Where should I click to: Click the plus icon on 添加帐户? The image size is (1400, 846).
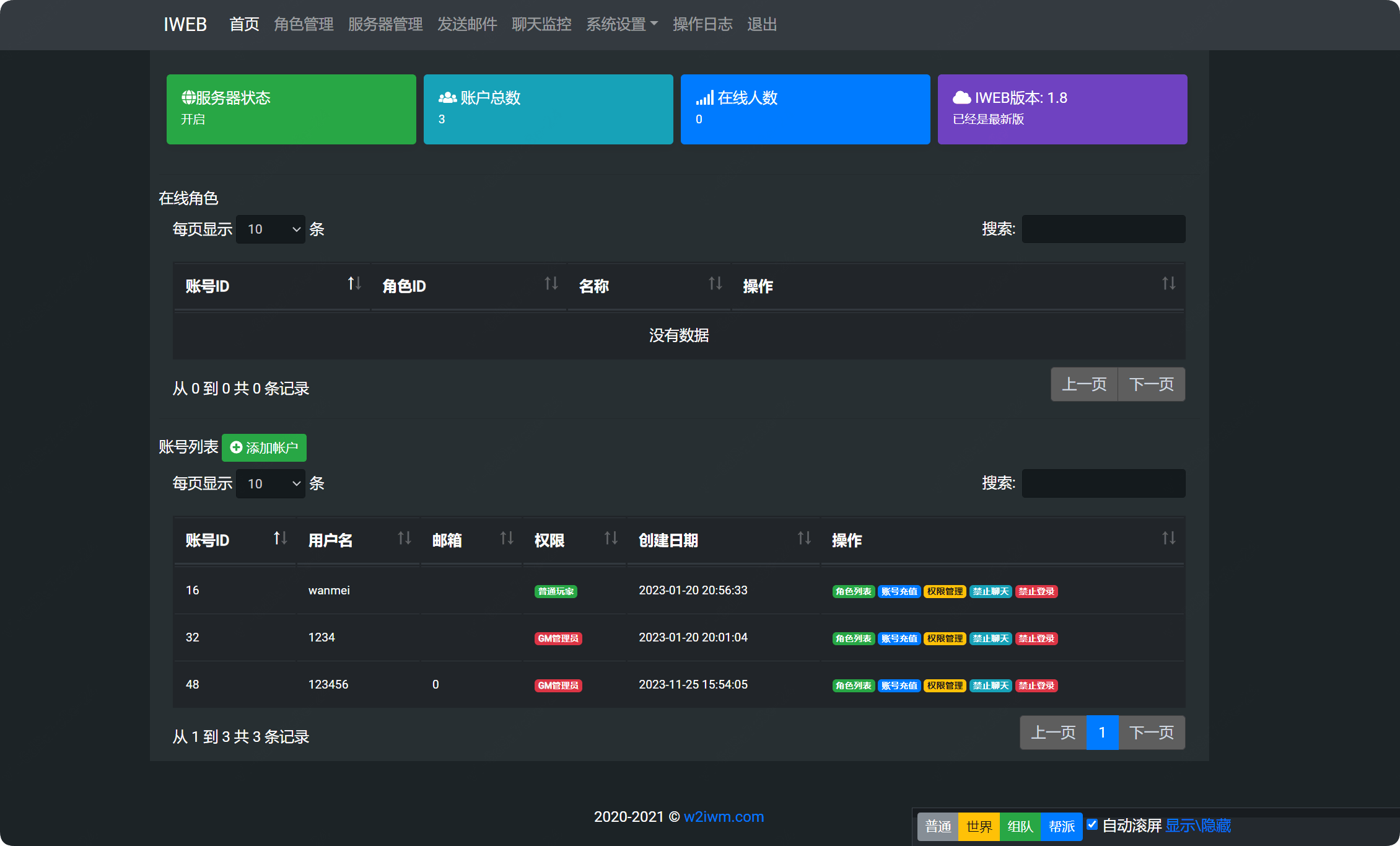[236, 447]
